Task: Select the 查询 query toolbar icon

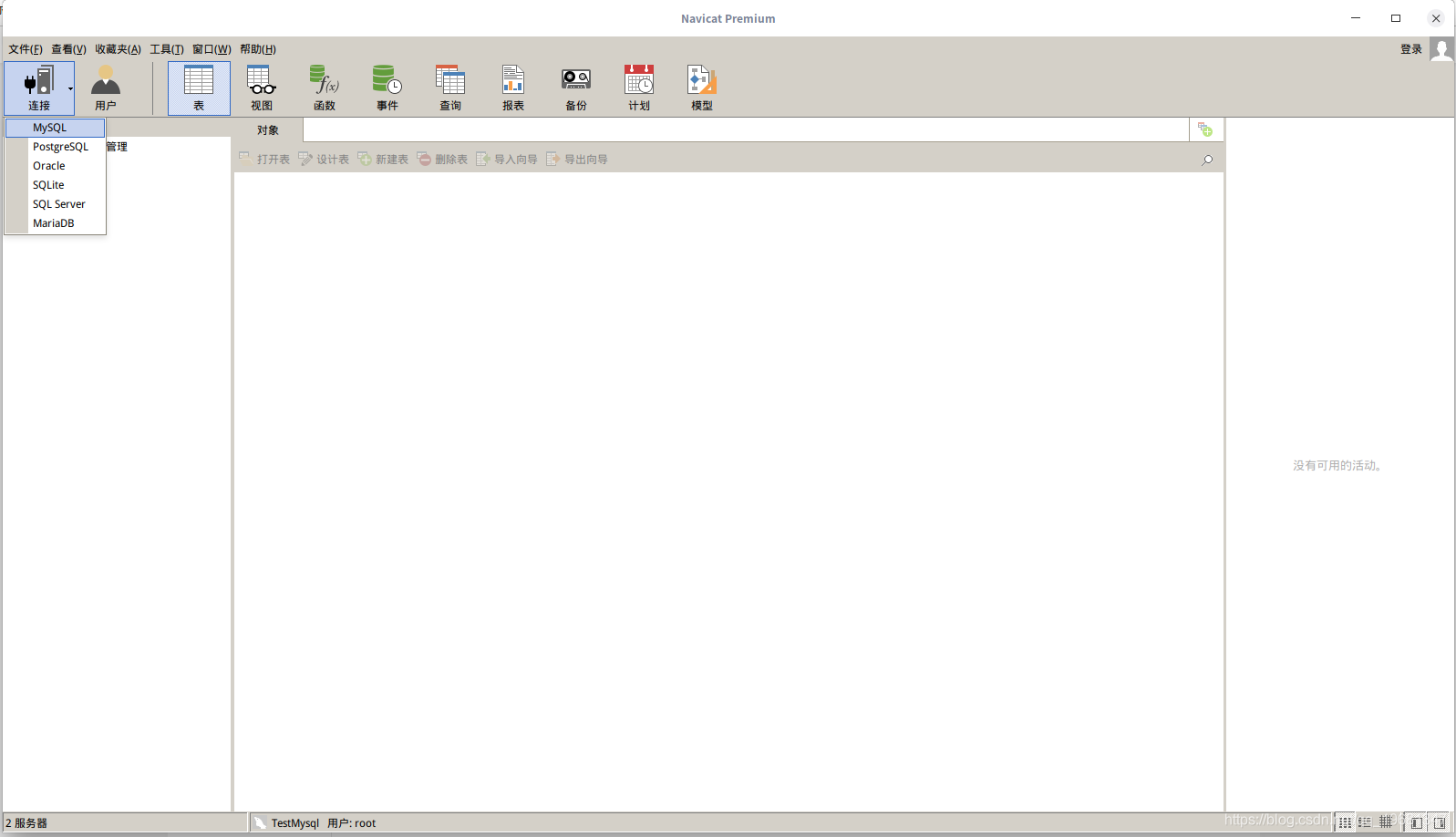Action: click(450, 88)
